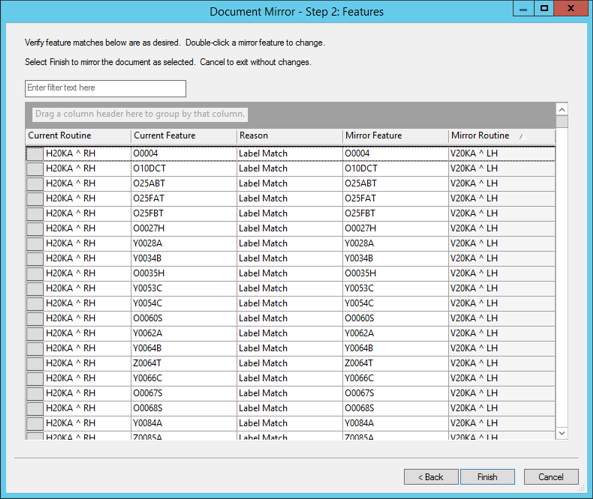Viewport: 593px width, 499px height.
Task: Click the Back button
Action: coord(431,477)
